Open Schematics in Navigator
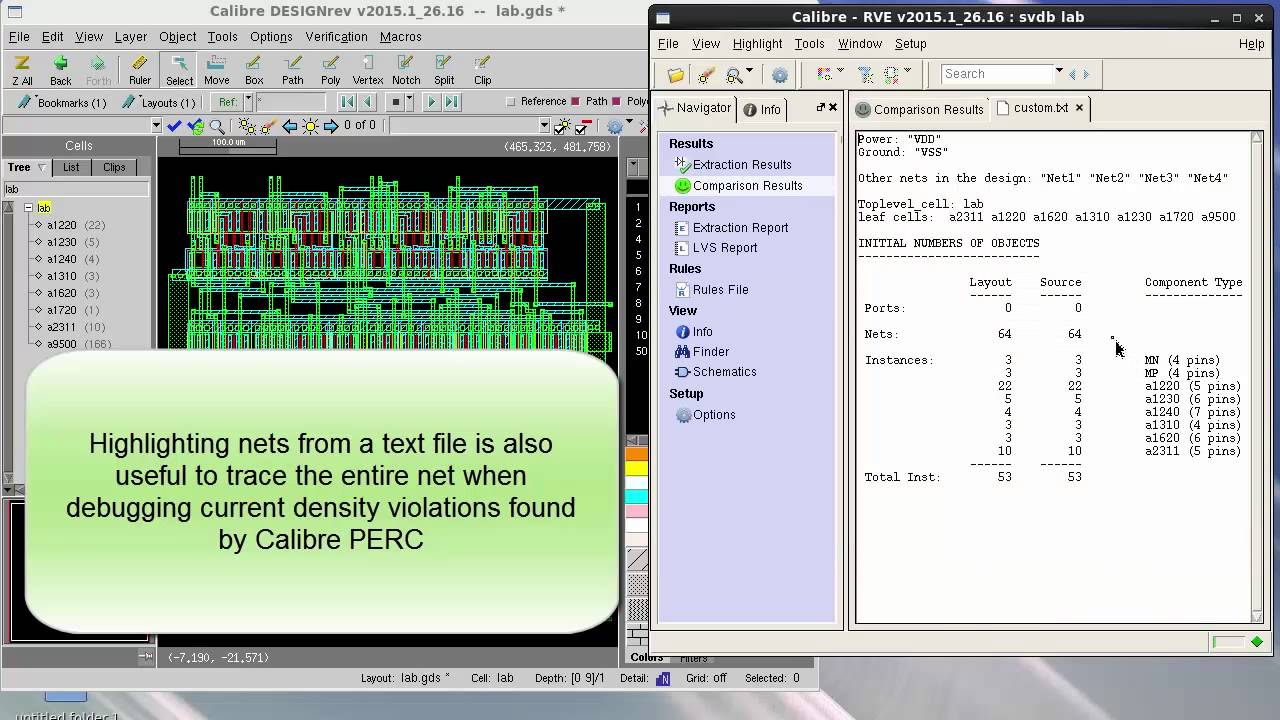 [715, 372]
